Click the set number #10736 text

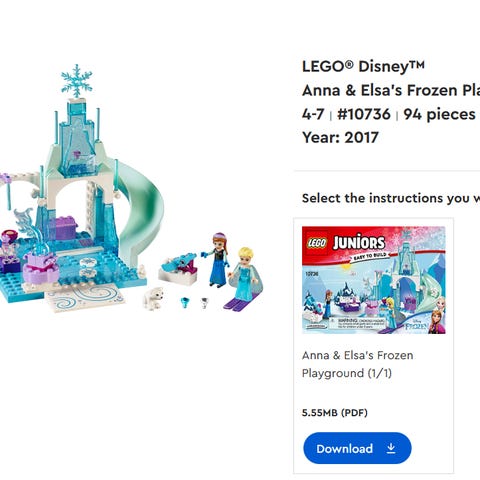click(x=364, y=114)
